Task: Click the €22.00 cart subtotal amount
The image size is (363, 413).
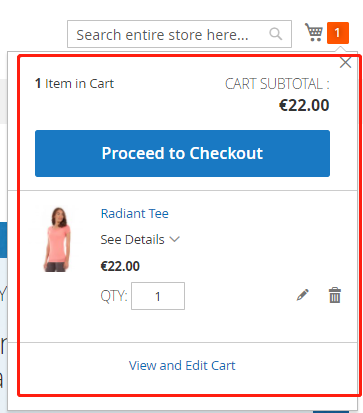Action: point(304,105)
